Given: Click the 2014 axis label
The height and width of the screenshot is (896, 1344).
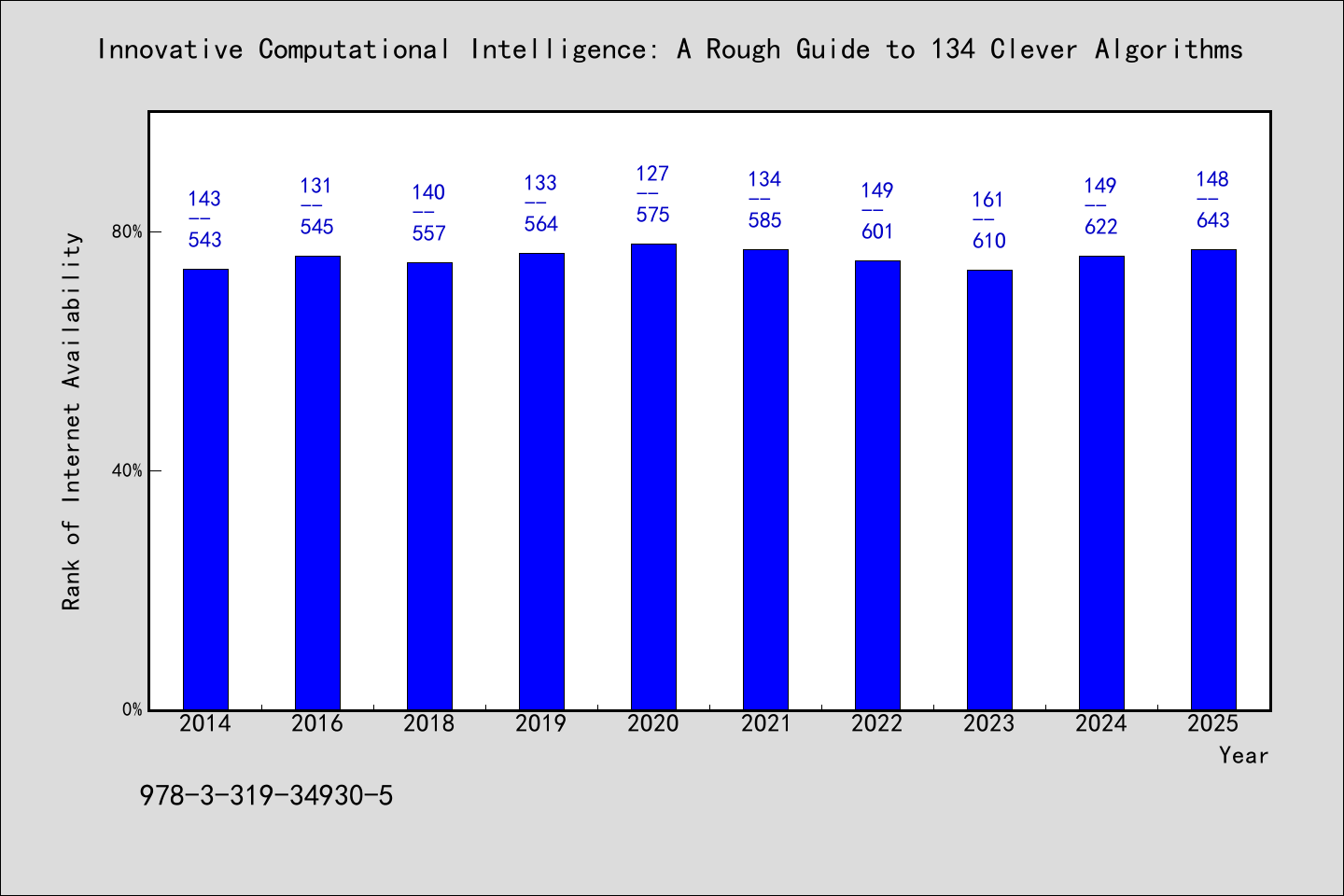Looking at the screenshot, I should coord(205,723).
